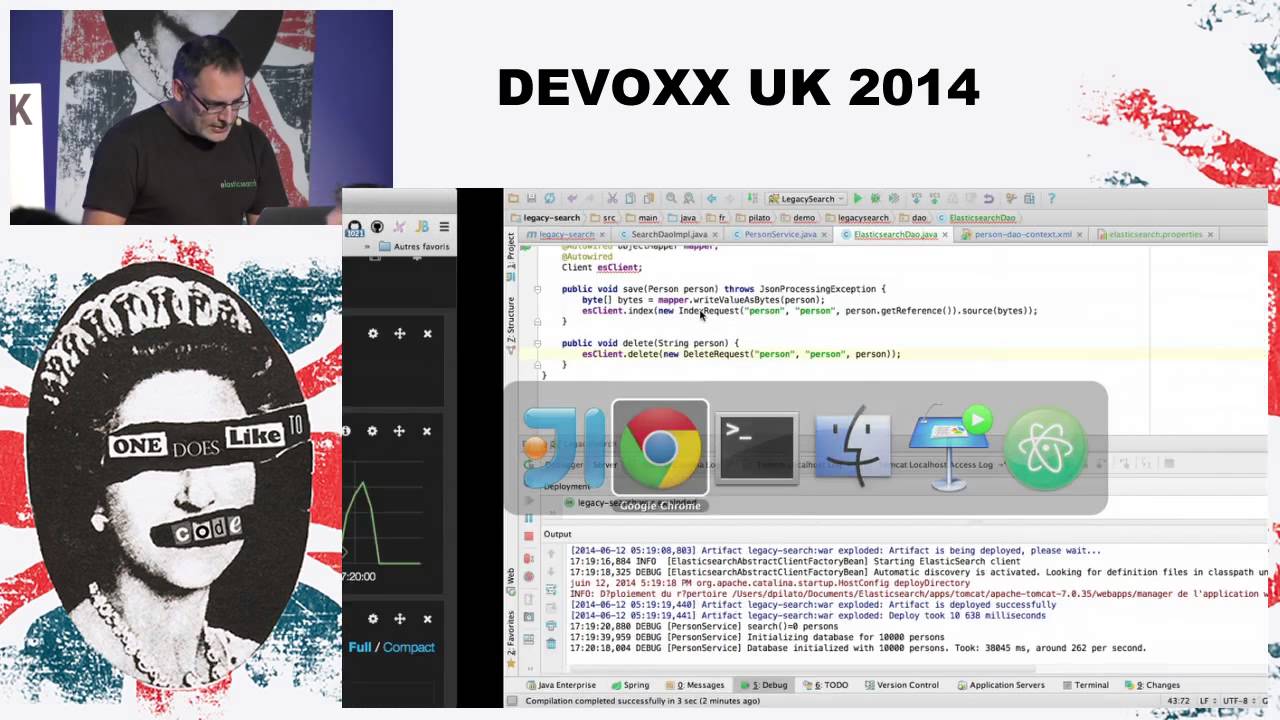Viewport: 1280px width, 720px height.
Task: Click the Synchronize refresh icon in toolbar
Action: coord(549,199)
